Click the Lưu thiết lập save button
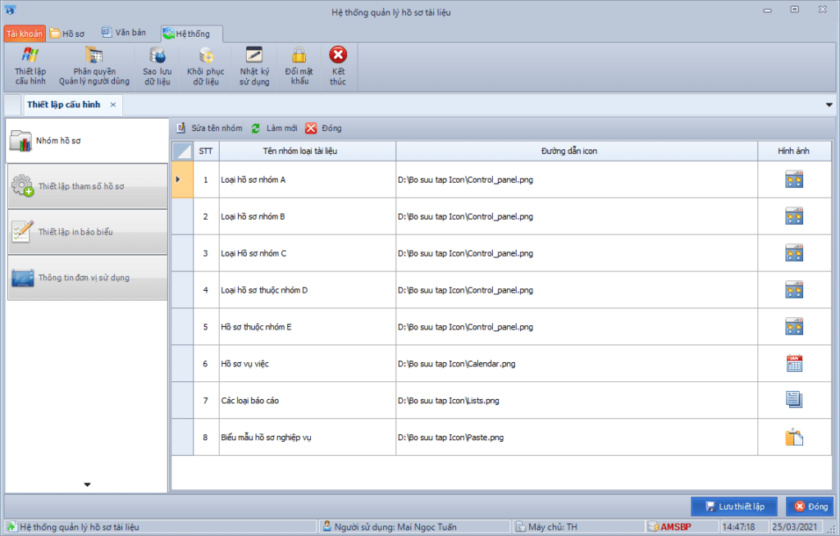 [733, 507]
